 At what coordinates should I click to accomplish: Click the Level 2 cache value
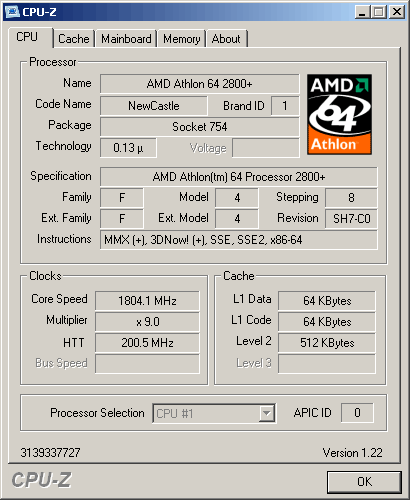coord(327,343)
